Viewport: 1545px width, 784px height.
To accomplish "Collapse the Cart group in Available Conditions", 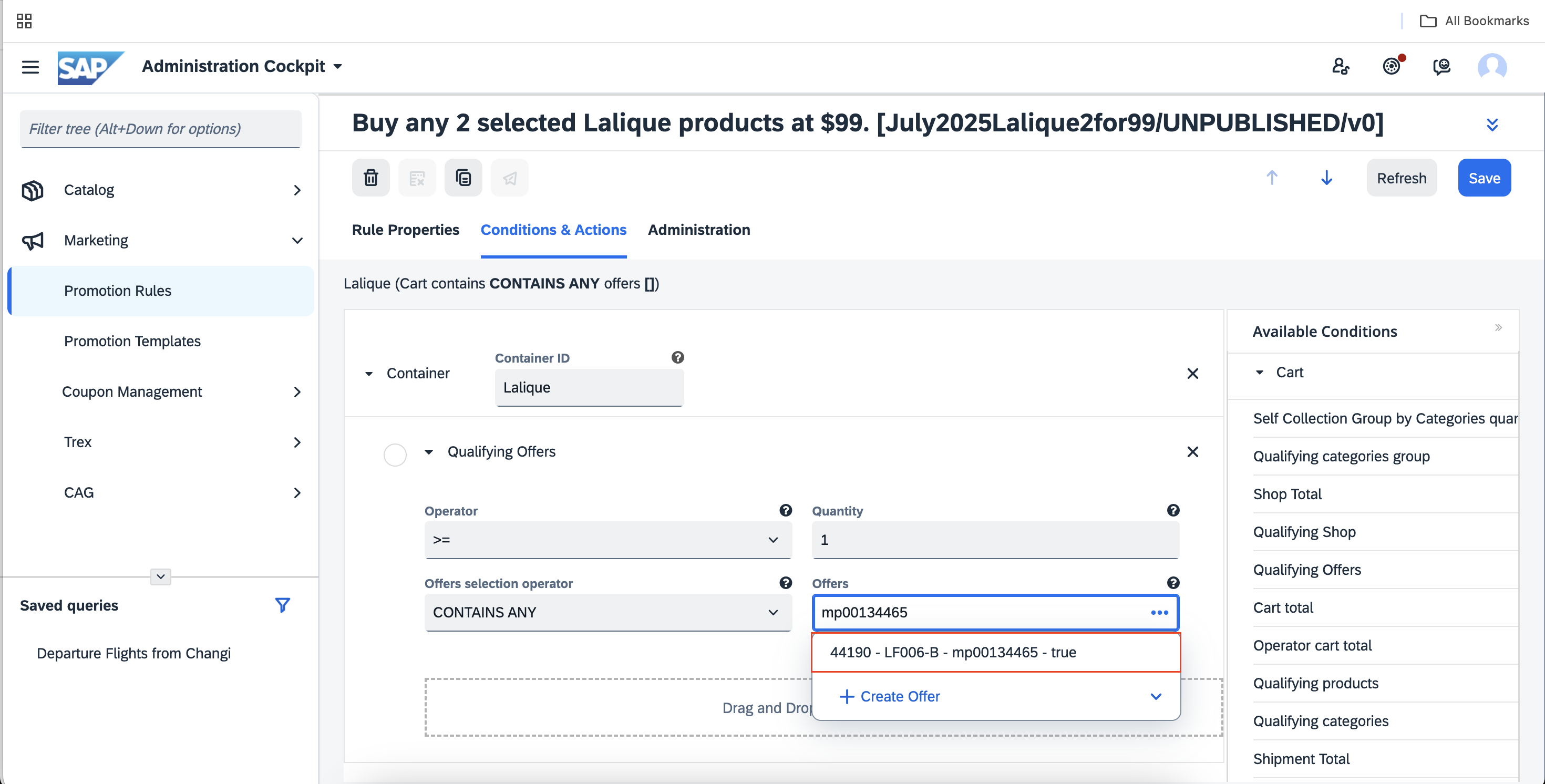I will click(x=1260, y=373).
